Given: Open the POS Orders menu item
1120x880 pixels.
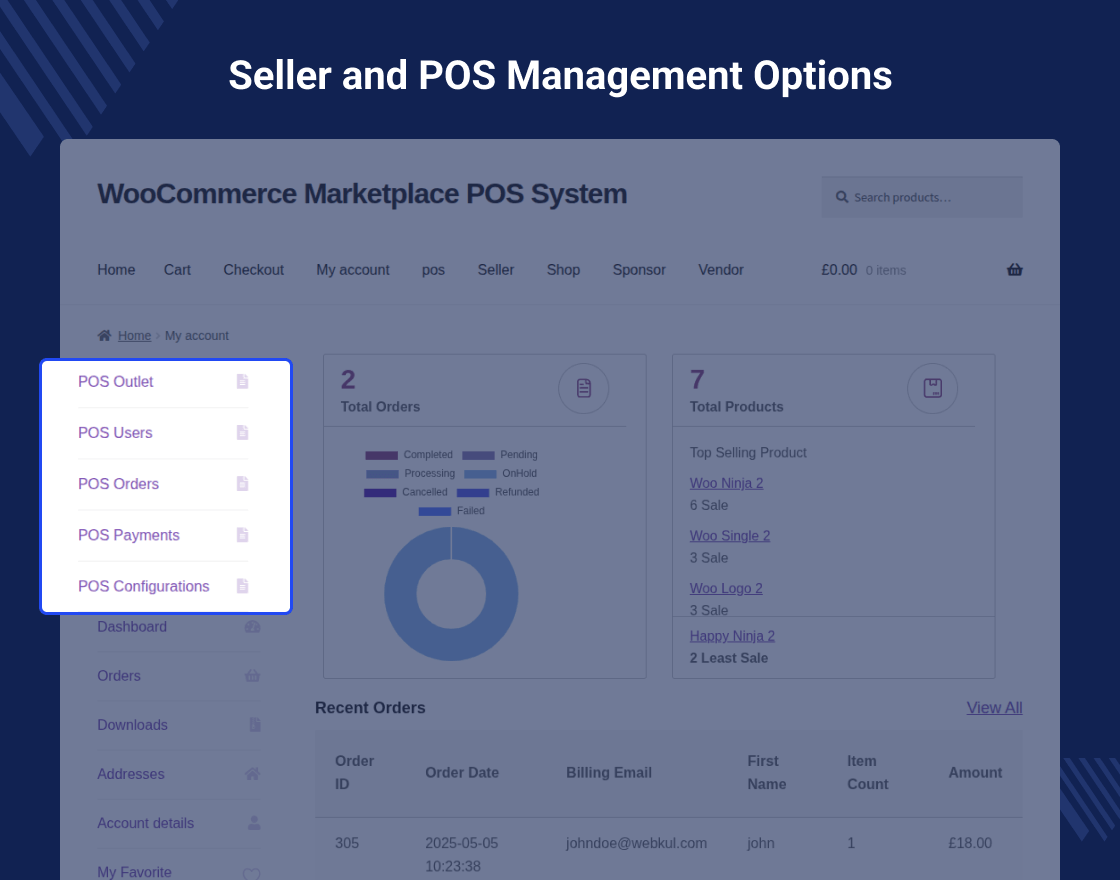Looking at the screenshot, I should [119, 484].
